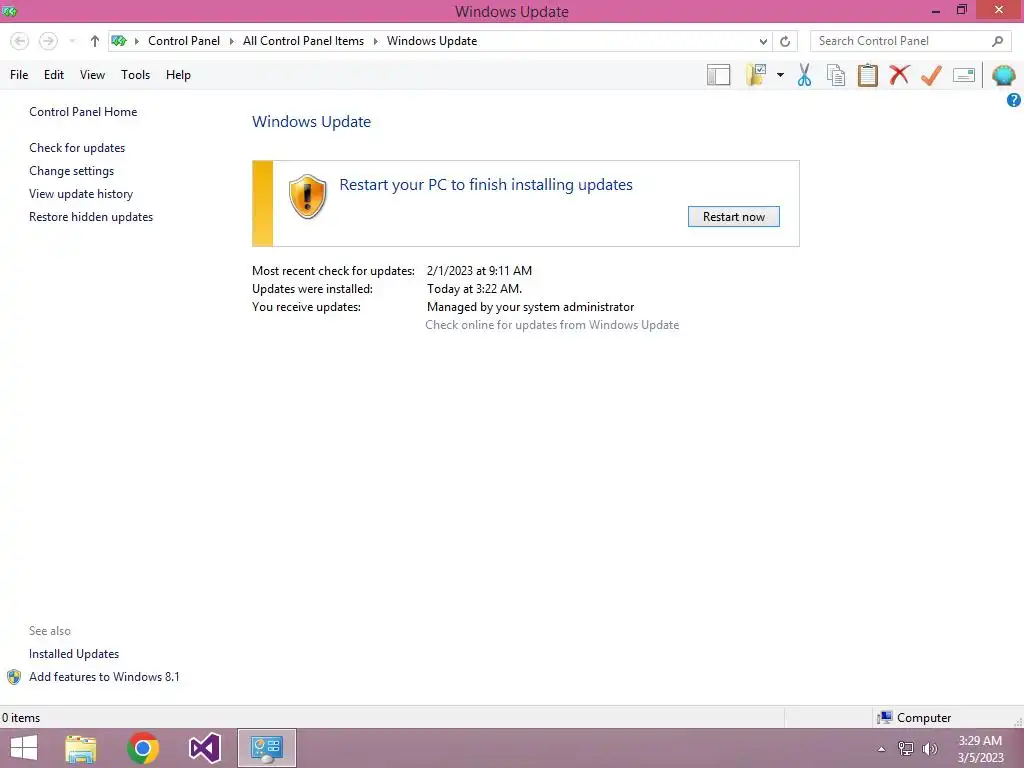The image size is (1024, 768).
Task: Open the View menu
Action: 92,75
